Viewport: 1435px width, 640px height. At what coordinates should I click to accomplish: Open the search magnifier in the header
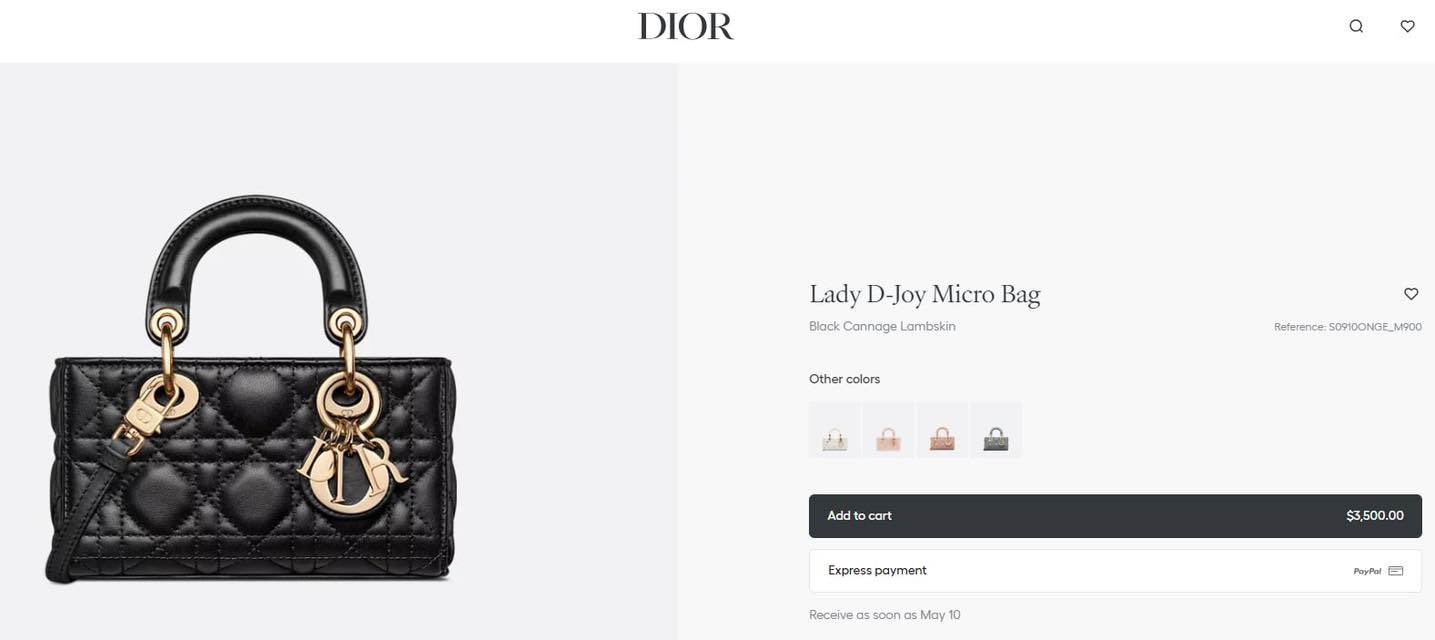point(1356,27)
